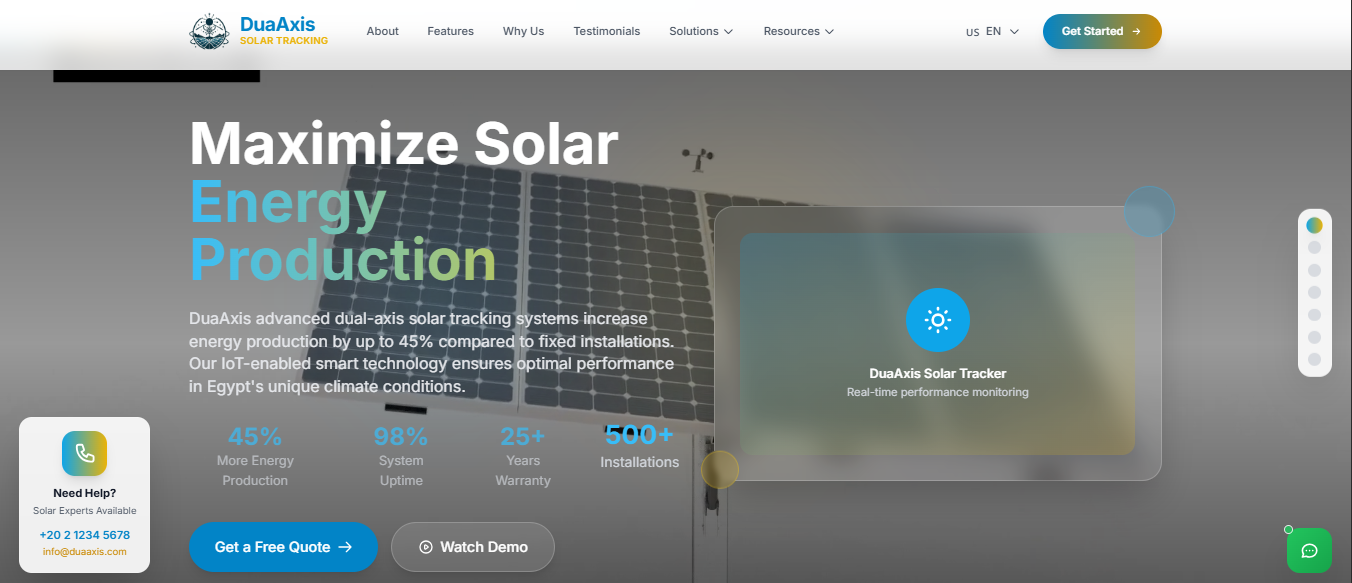Open the green chat bubble button
1352x583 pixels.
click(1309, 550)
